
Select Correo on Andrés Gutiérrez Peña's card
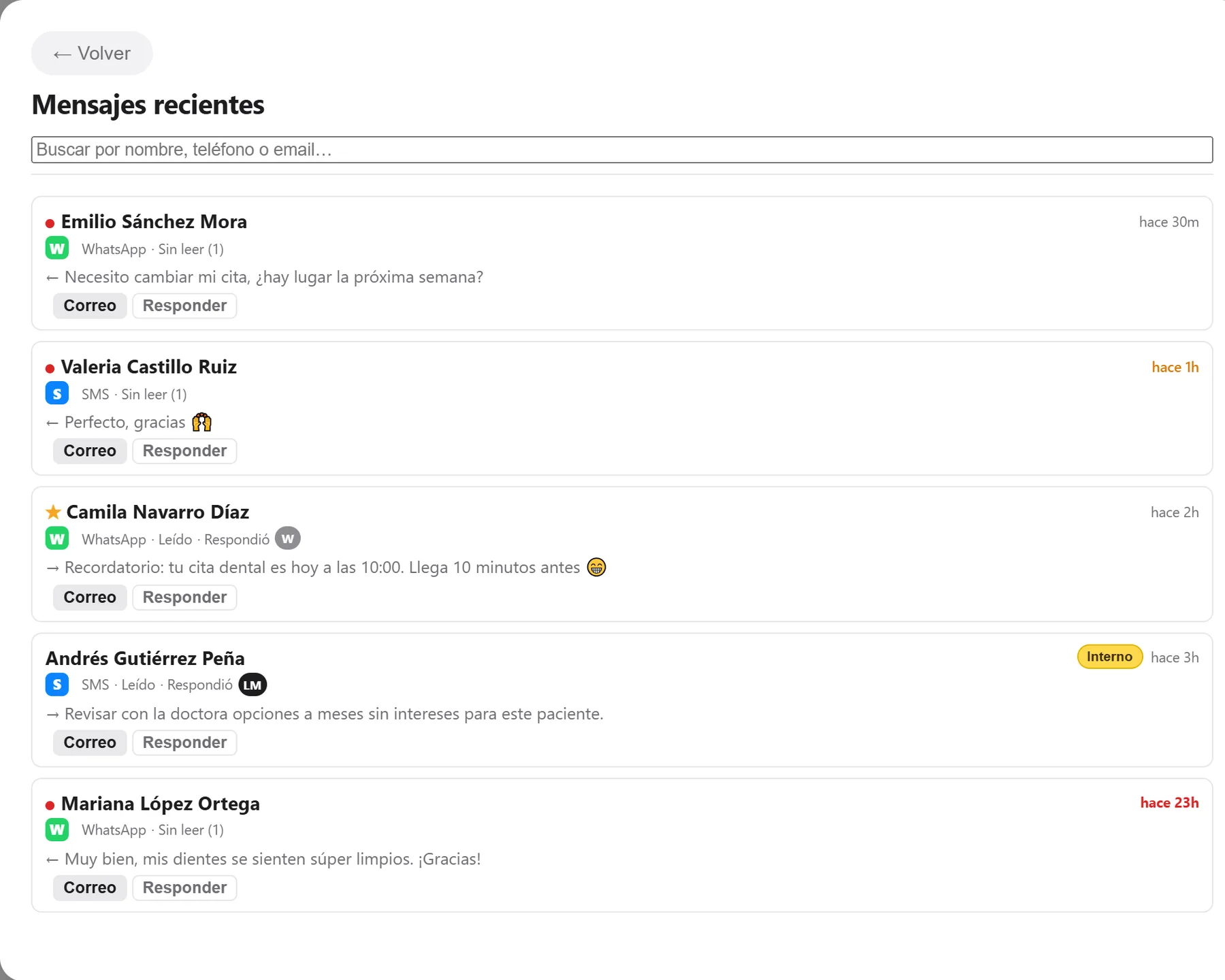[90, 742]
